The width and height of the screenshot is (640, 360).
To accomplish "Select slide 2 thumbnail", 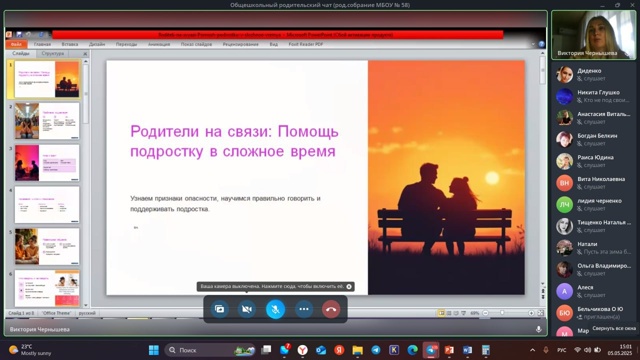I will pyautogui.click(x=47, y=121).
